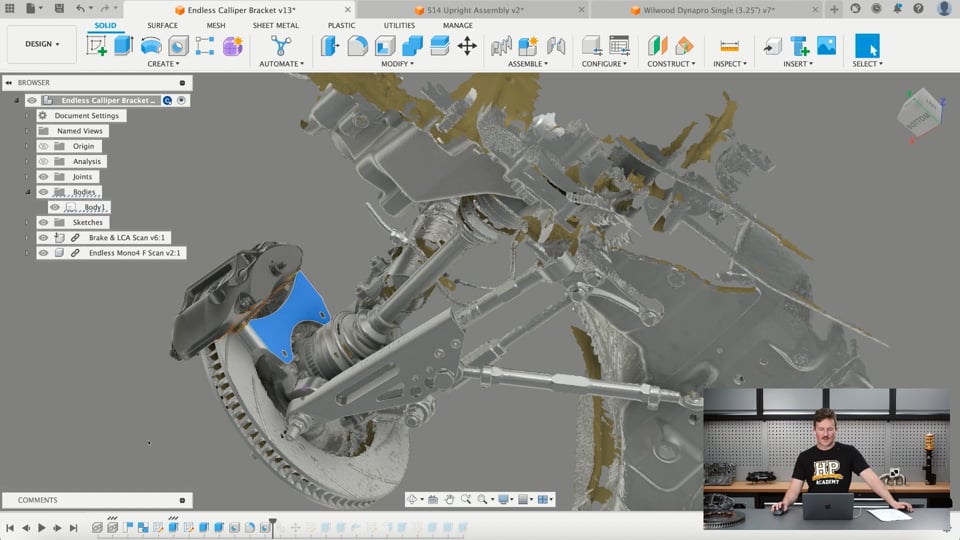This screenshot has width=960, height=540.
Task: Select the Insert McMaster-Carr Component tool
Action: pyautogui.click(x=800, y=46)
